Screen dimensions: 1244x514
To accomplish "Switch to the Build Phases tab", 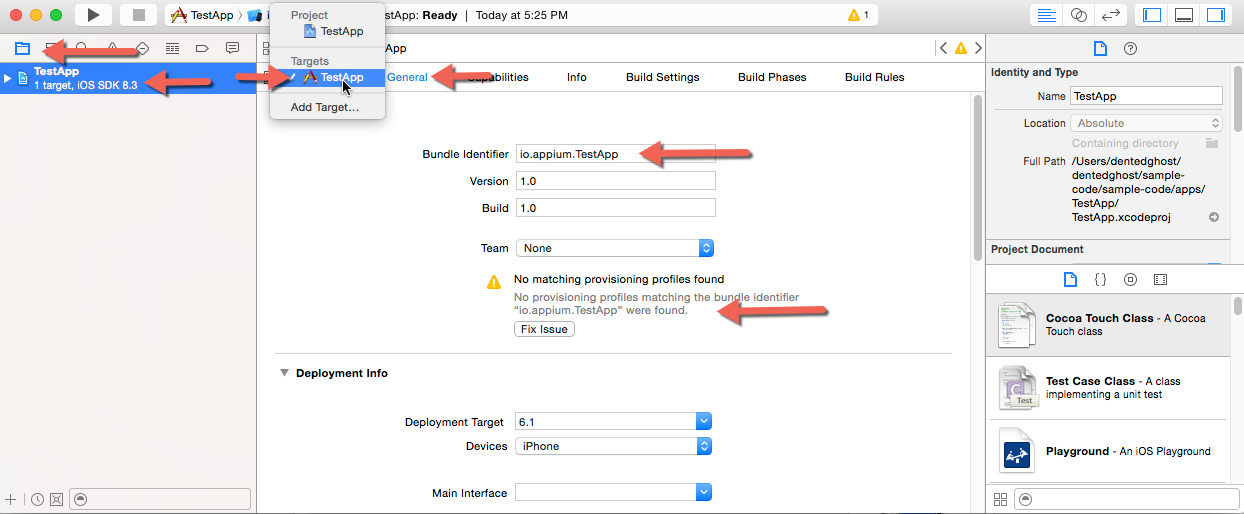I will [x=772, y=77].
